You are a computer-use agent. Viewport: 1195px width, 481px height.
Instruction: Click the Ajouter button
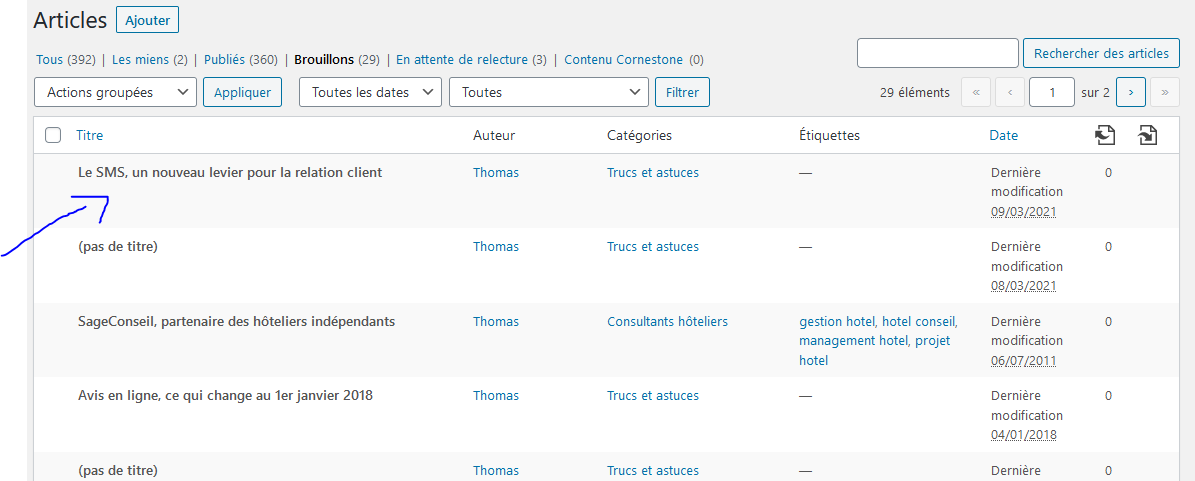147,20
